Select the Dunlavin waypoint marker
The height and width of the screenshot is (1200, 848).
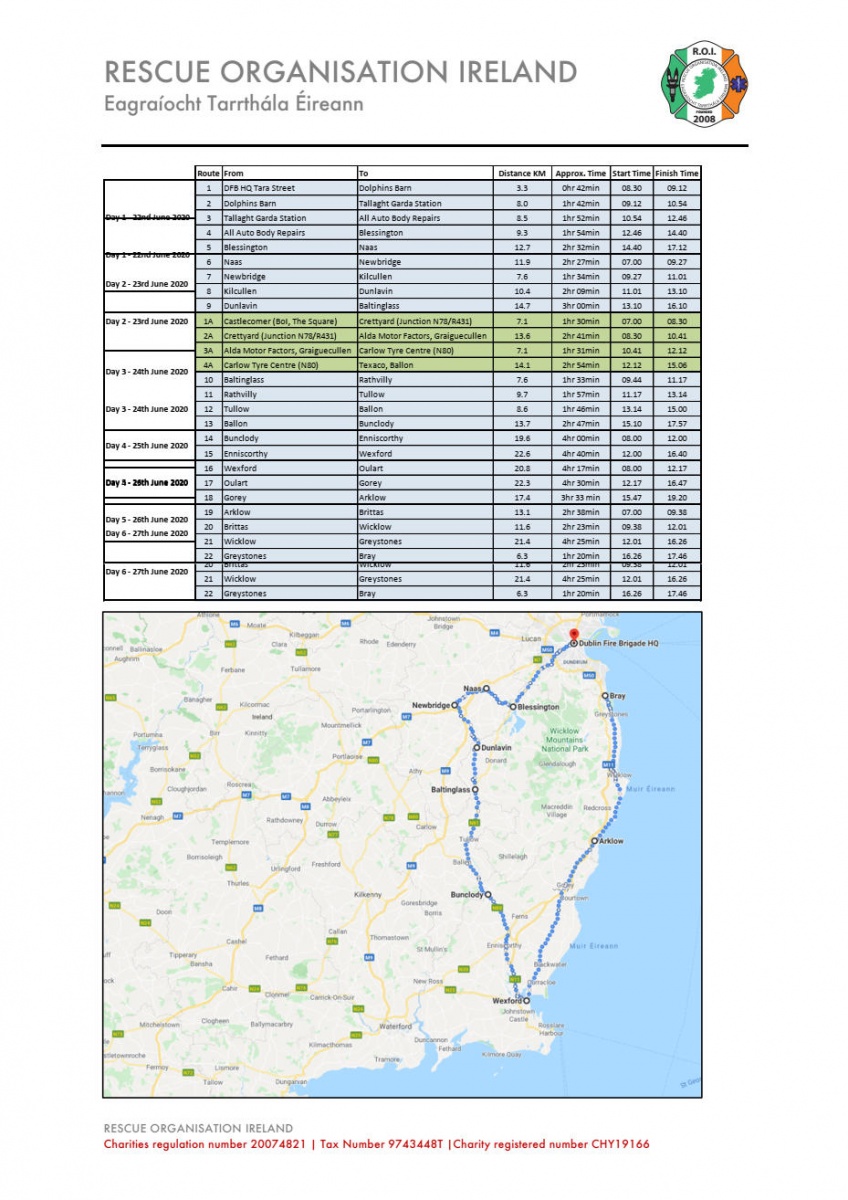[x=477, y=747]
